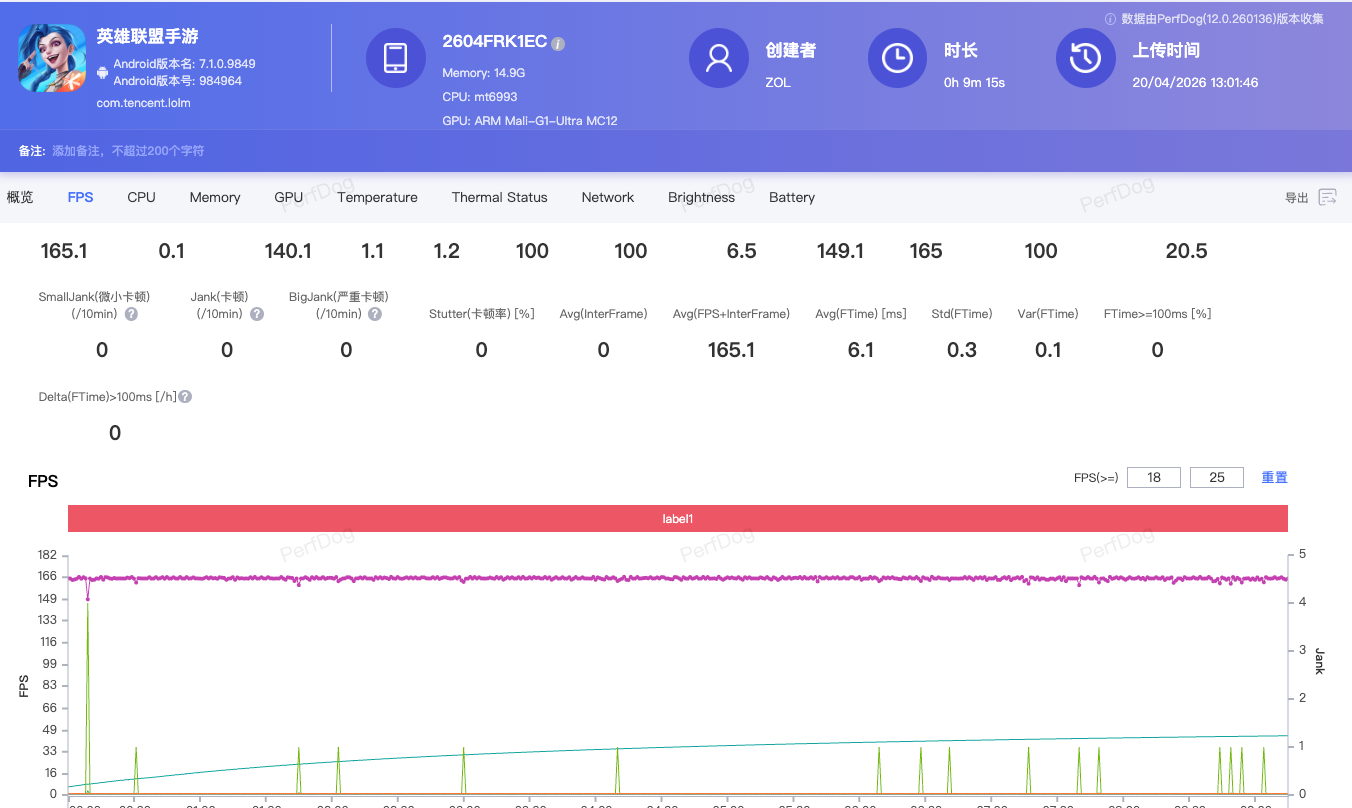The width and height of the screenshot is (1352, 808).
Task: Switch to the CPU tab
Action: point(141,197)
